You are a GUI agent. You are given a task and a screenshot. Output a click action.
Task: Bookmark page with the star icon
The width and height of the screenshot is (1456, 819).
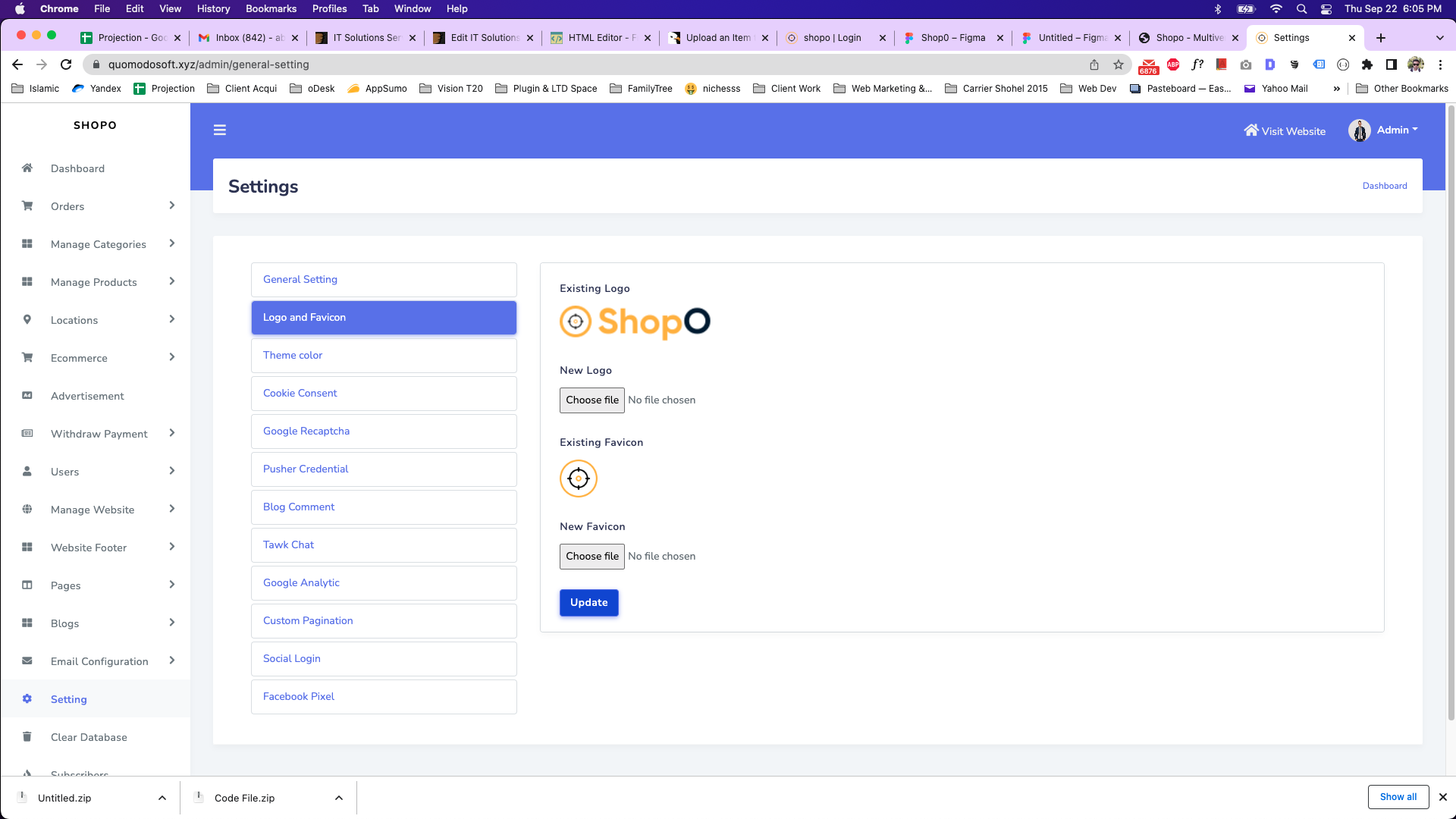pos(1119,64)
